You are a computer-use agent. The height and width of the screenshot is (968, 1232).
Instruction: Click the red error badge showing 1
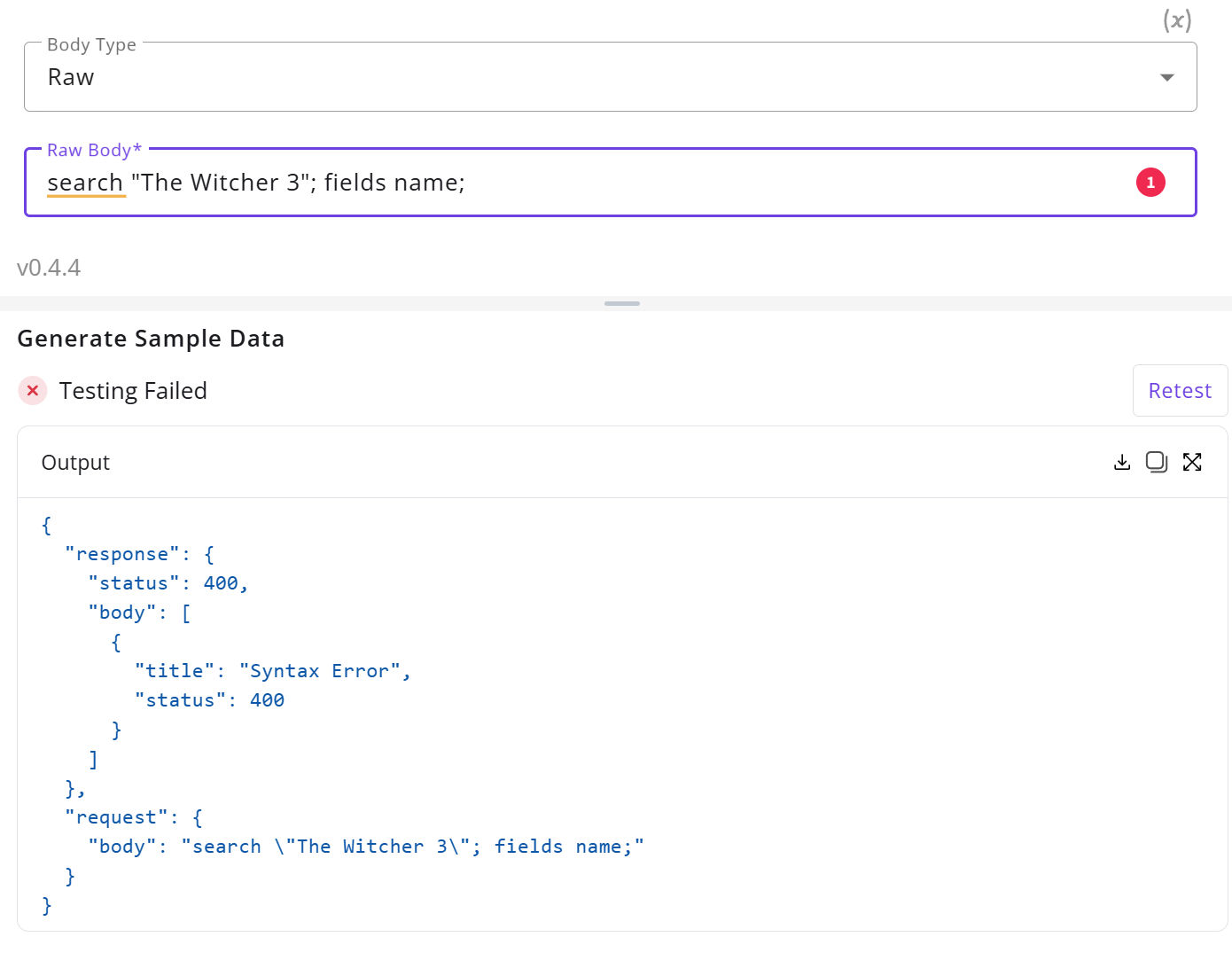coord(1150,183)
